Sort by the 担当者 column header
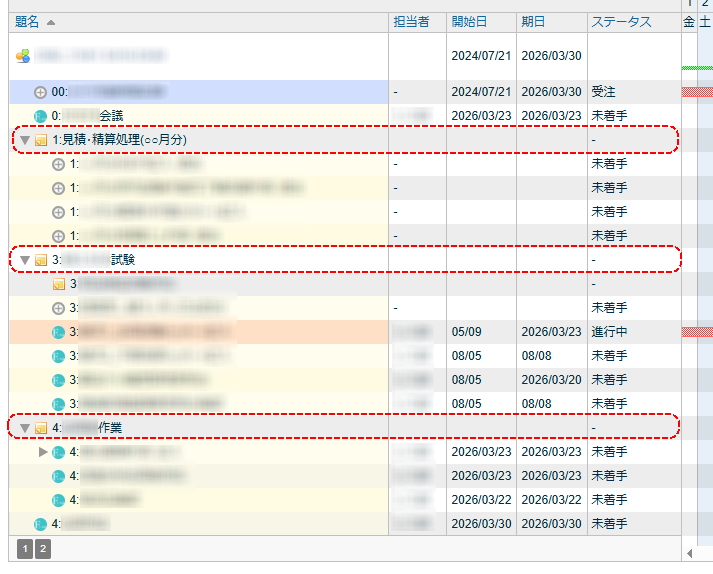The image size is (713, 574). click(x=410, y=21)
